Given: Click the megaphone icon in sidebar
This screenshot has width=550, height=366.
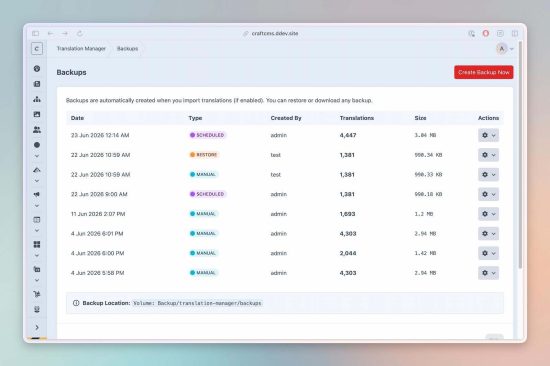Looking at the screenshot, I should pos(37,194).
